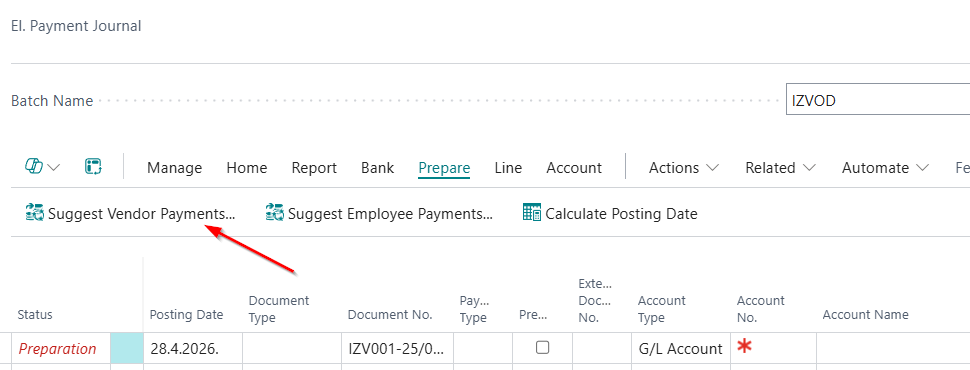This screenshot has height=370, width=970.
Task: Click the Posting Date column header
Action: (186, 314)
